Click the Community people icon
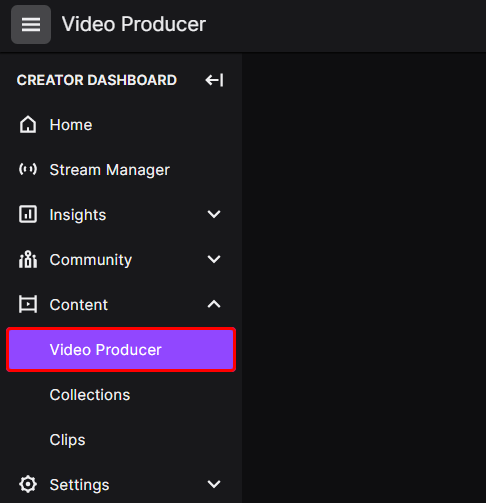 point(28,259)
